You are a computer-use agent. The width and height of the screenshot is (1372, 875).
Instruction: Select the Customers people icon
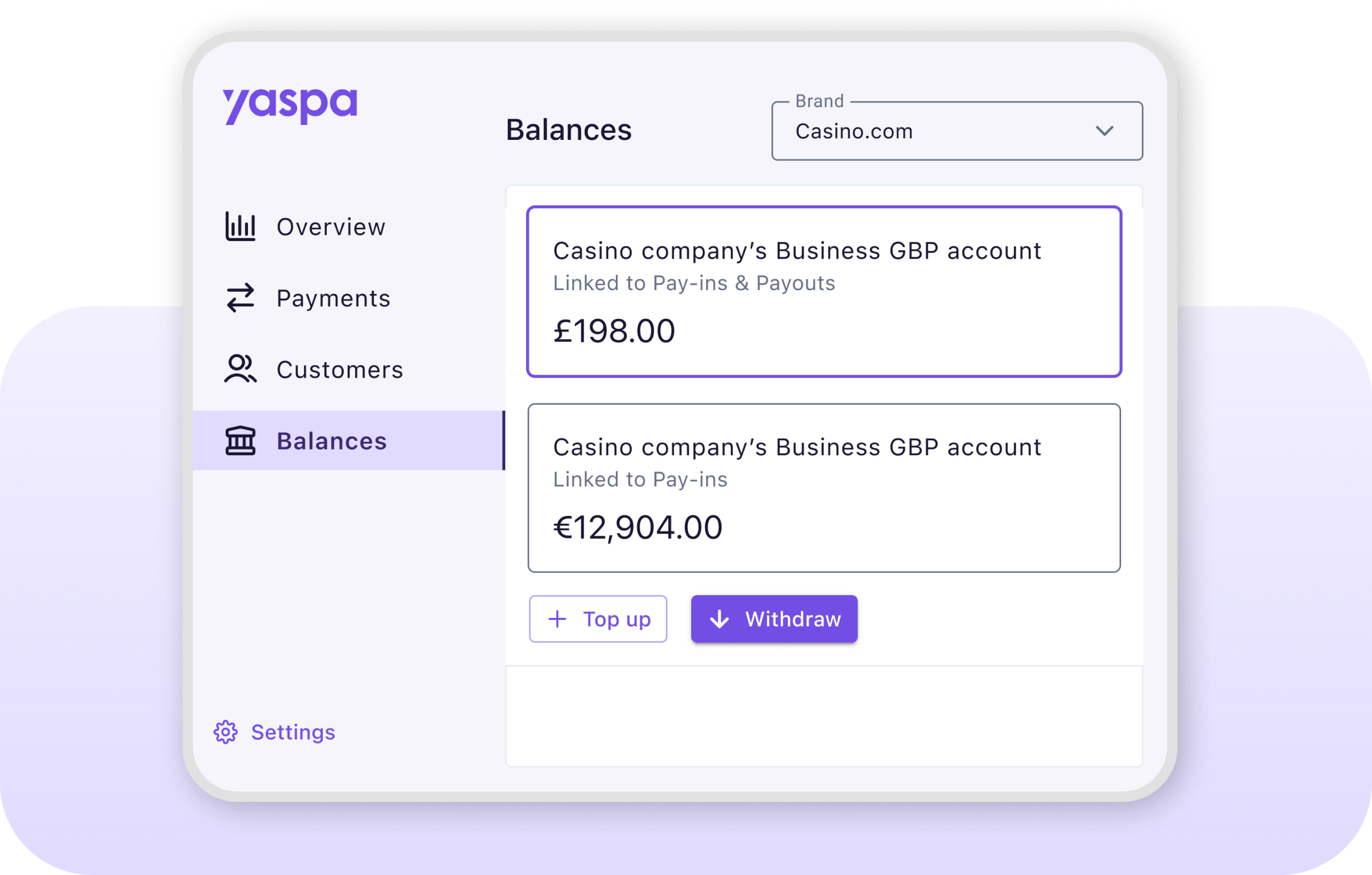tap(240, 369)
